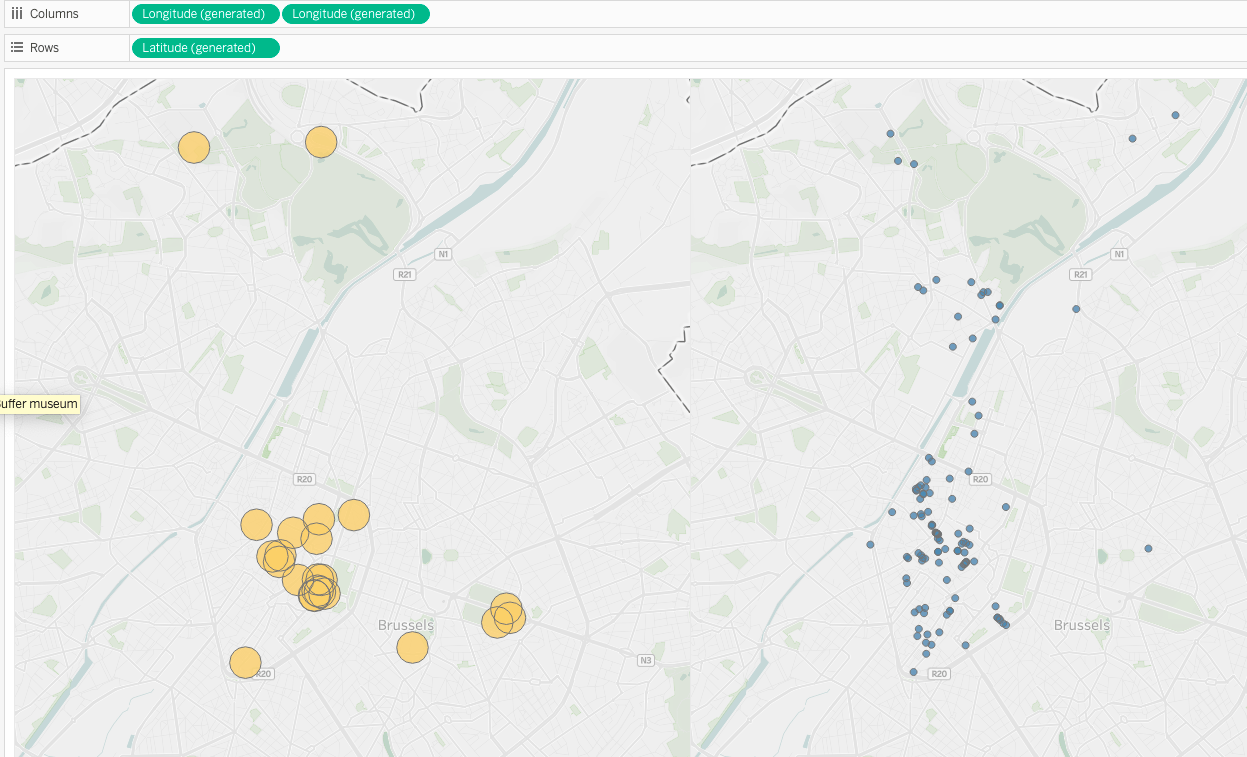Click the R20 road shield on right map
The width and height of the screenshot is (1247, 757).
pyautogui.click(x=978, y=478)
